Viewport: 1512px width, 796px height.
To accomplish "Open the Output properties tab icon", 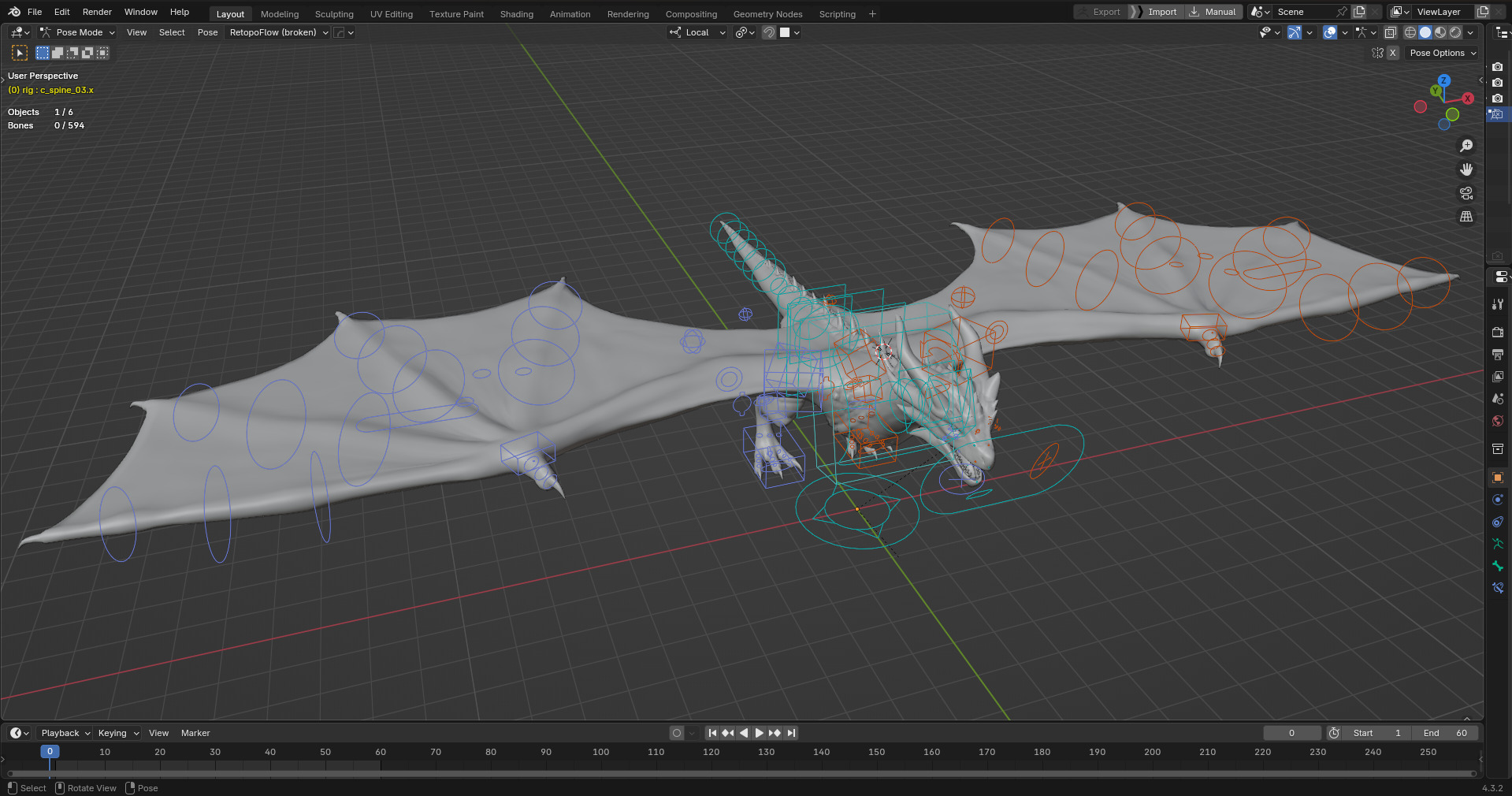I will 1498,355.
